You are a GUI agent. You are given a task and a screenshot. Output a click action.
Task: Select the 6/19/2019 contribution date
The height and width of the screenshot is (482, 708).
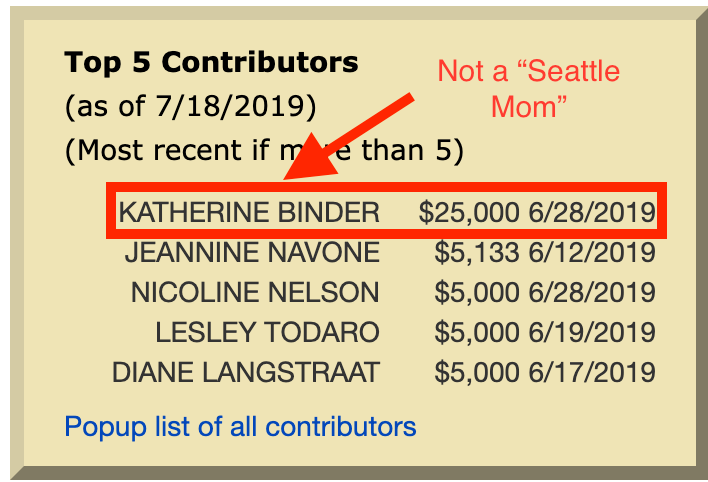pos(592,332)
